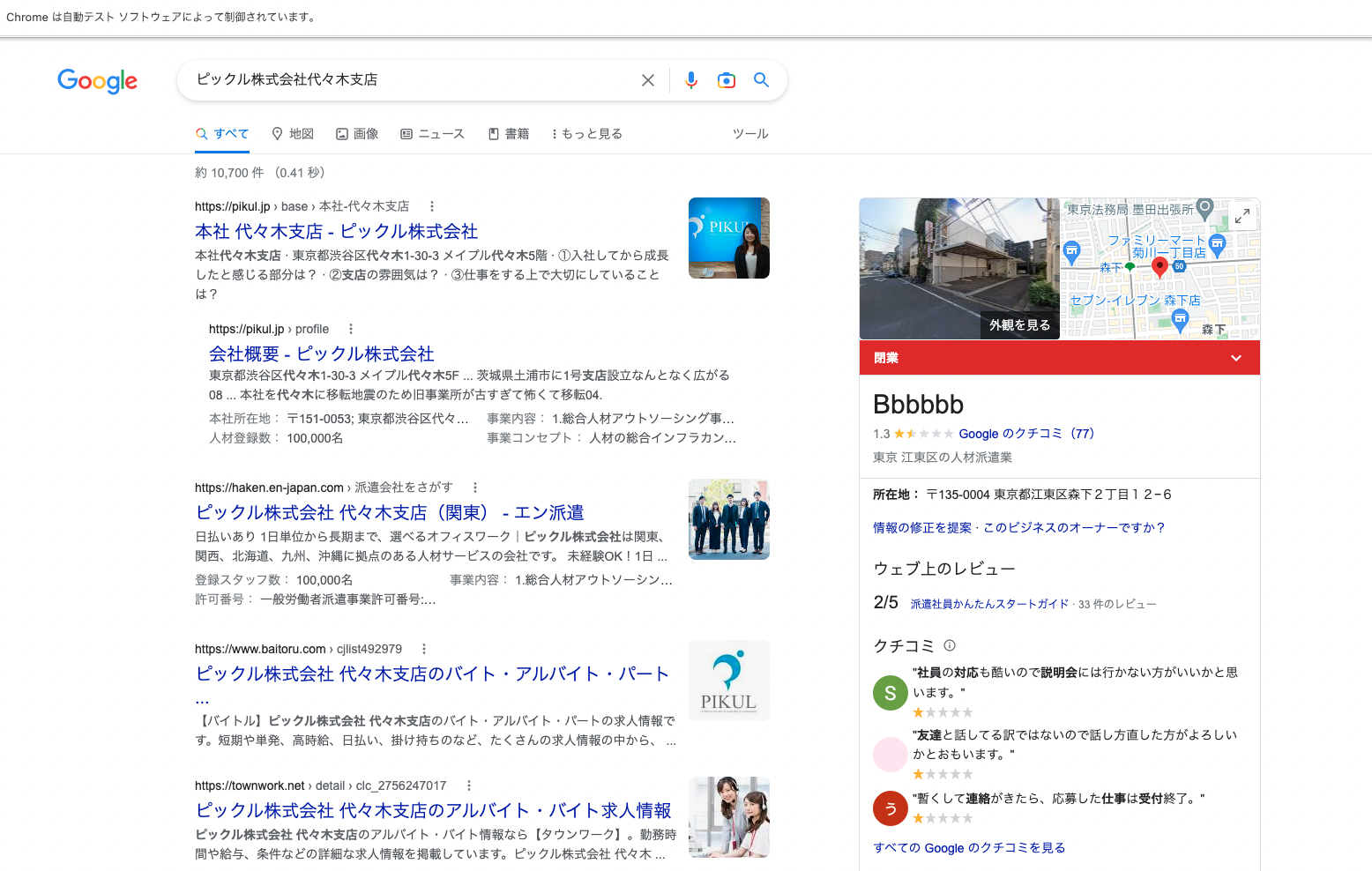
Task: Expand the map with arrow icon
Action: (1242, 216)
